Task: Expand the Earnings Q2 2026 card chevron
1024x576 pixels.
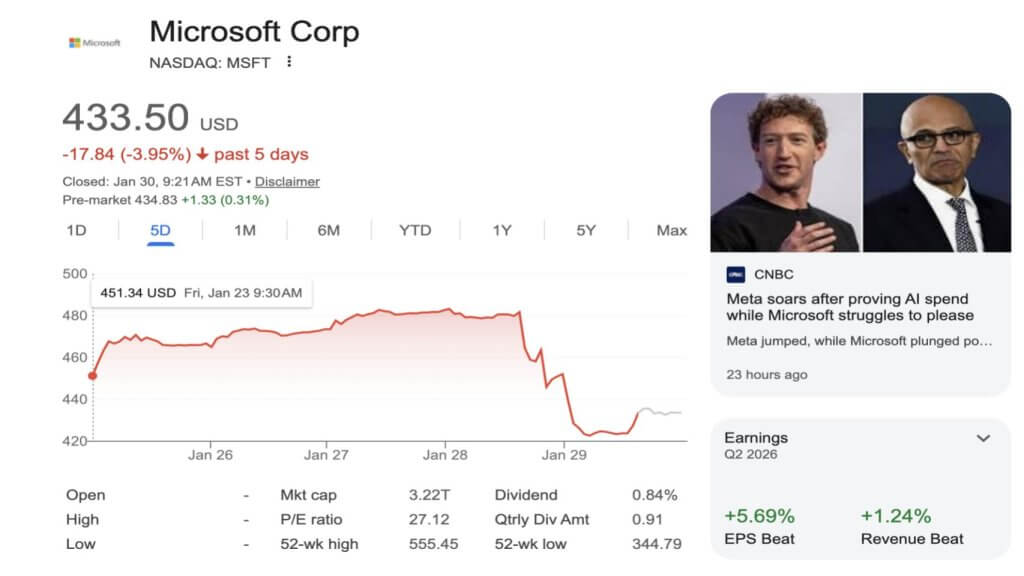Action: (983, 438)
